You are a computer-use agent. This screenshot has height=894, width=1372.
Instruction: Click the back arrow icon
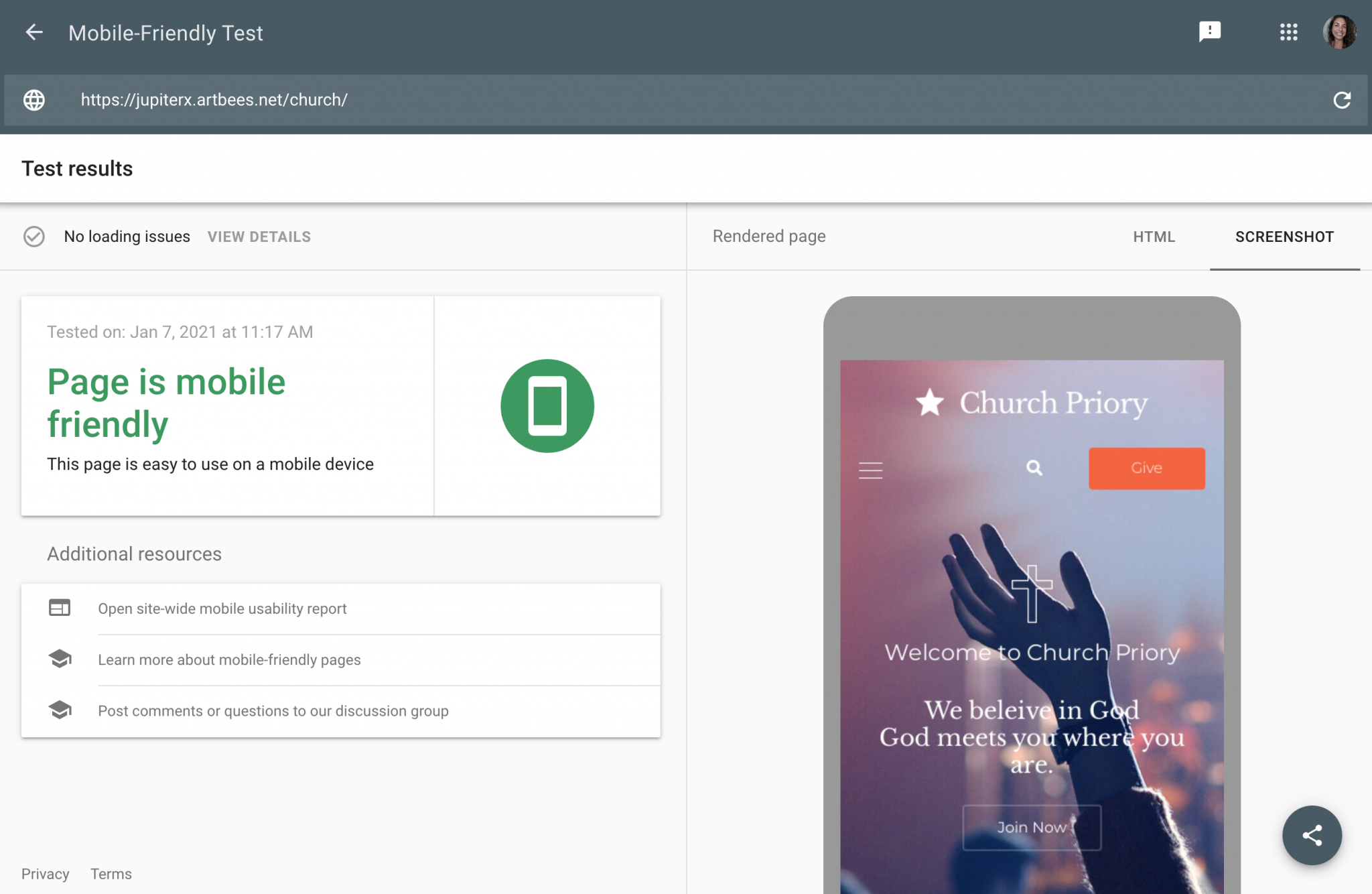coord(34,32)
